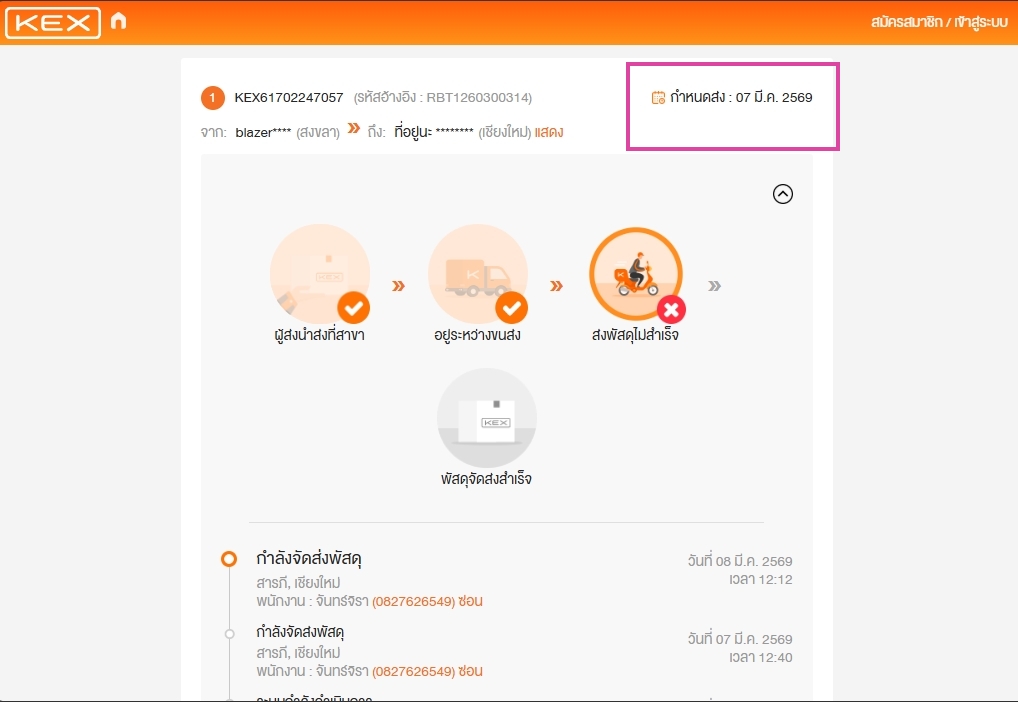Viewport: 1018px width, 702px height.
Task: Collapse tracking details with circled chevron
Action: click(x=782, y=194)
